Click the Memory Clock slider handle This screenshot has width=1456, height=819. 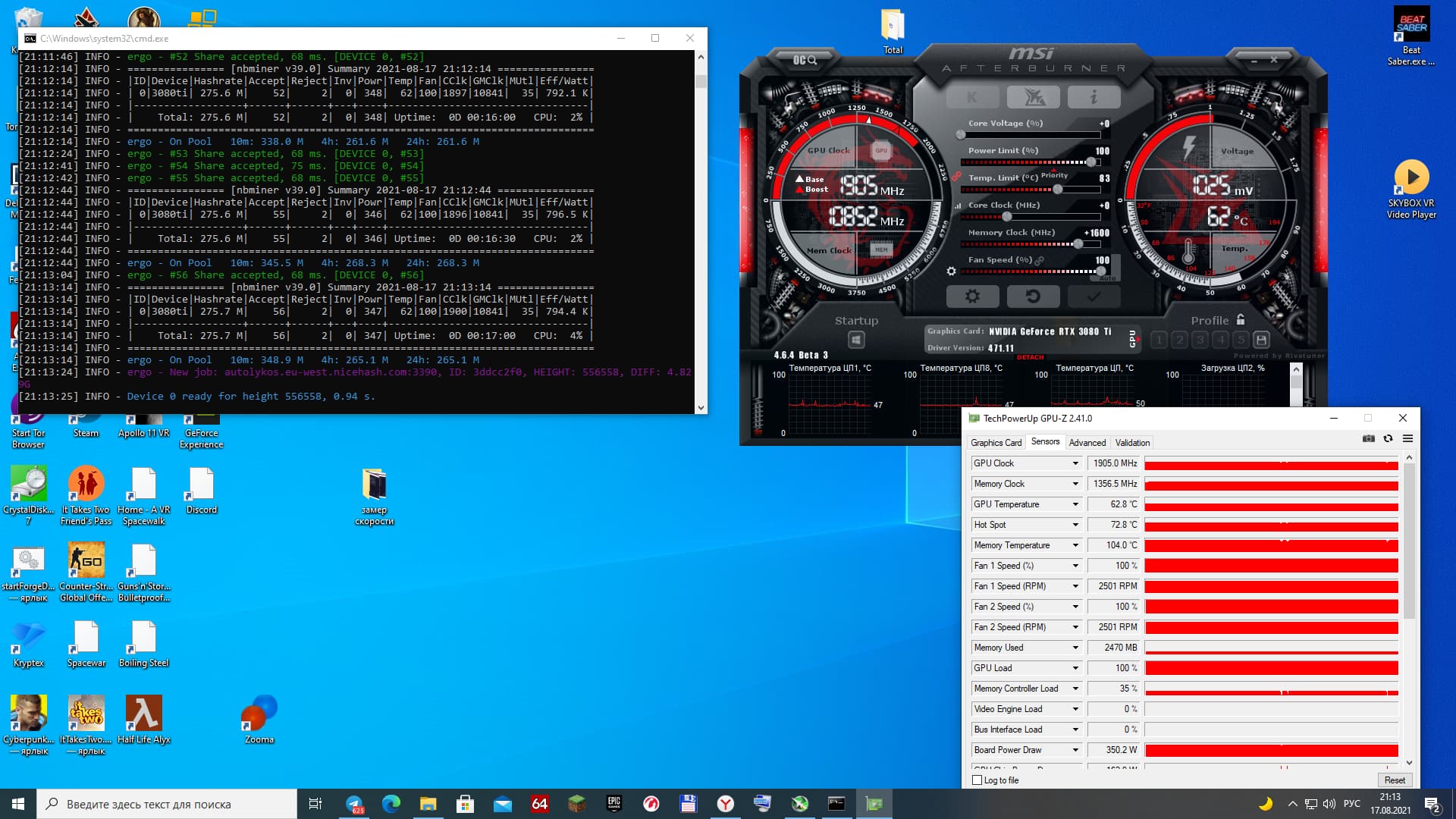(1078, 244)
